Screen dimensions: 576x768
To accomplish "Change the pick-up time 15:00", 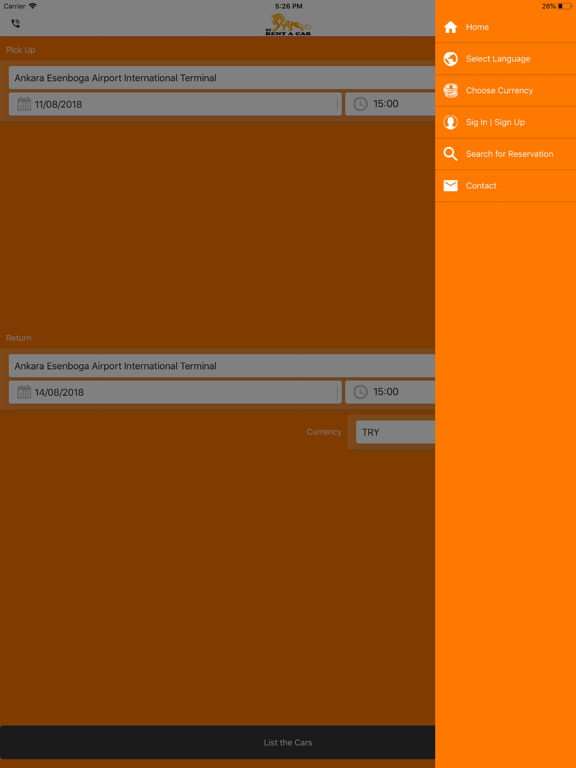I will (390, 104).
